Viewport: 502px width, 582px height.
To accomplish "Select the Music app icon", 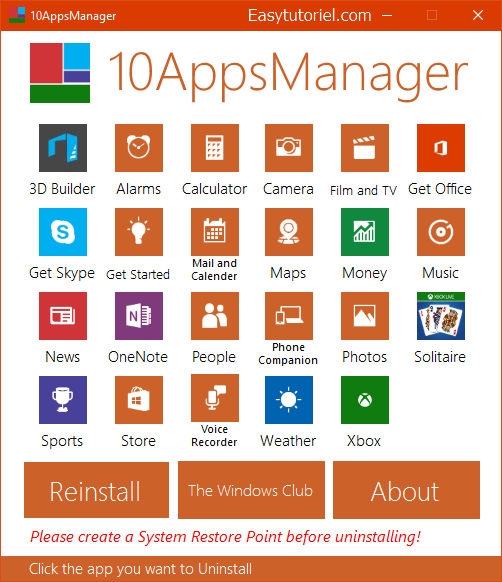I will coord(441,232).
